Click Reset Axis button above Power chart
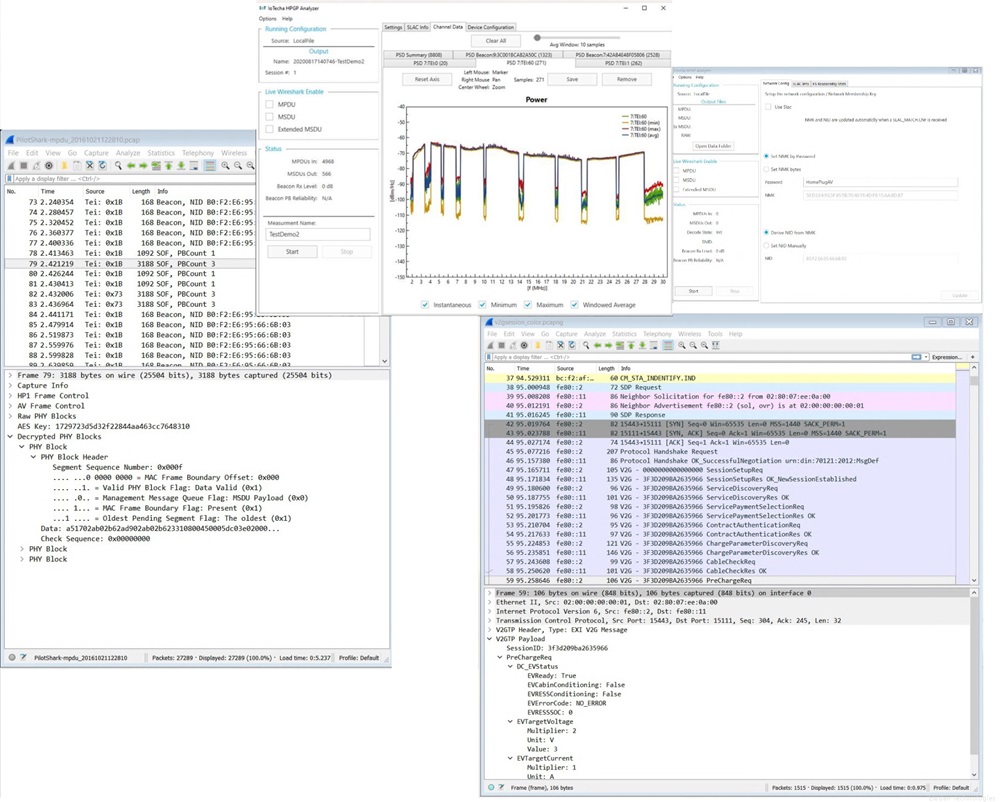Viewport: 1000px width, 802px height. point(427,79)
